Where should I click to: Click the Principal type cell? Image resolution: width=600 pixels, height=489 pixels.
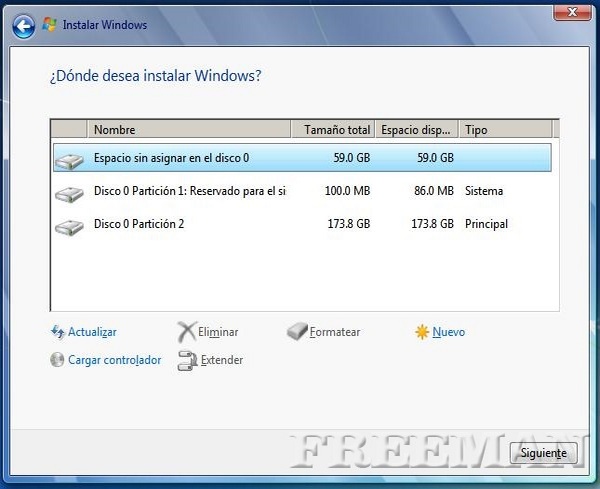486,224
